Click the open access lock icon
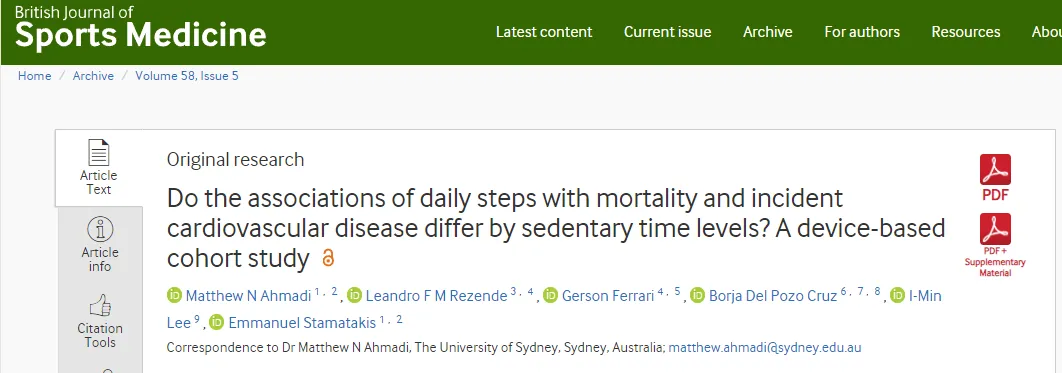The width and height of the screenshot is (1062, 373). [328, 258]
